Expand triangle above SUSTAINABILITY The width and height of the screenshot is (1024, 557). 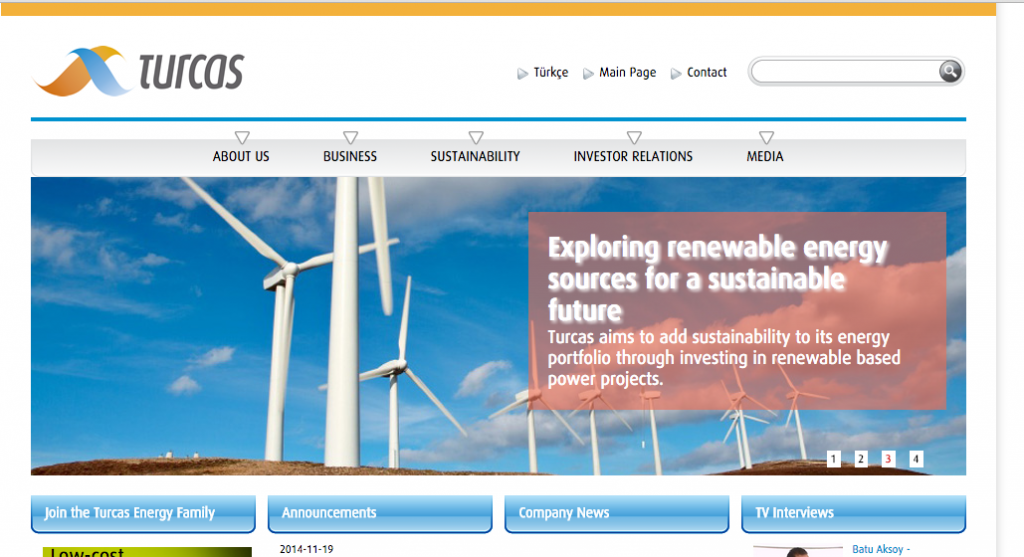pyautogui.click(x=475, y=137)
